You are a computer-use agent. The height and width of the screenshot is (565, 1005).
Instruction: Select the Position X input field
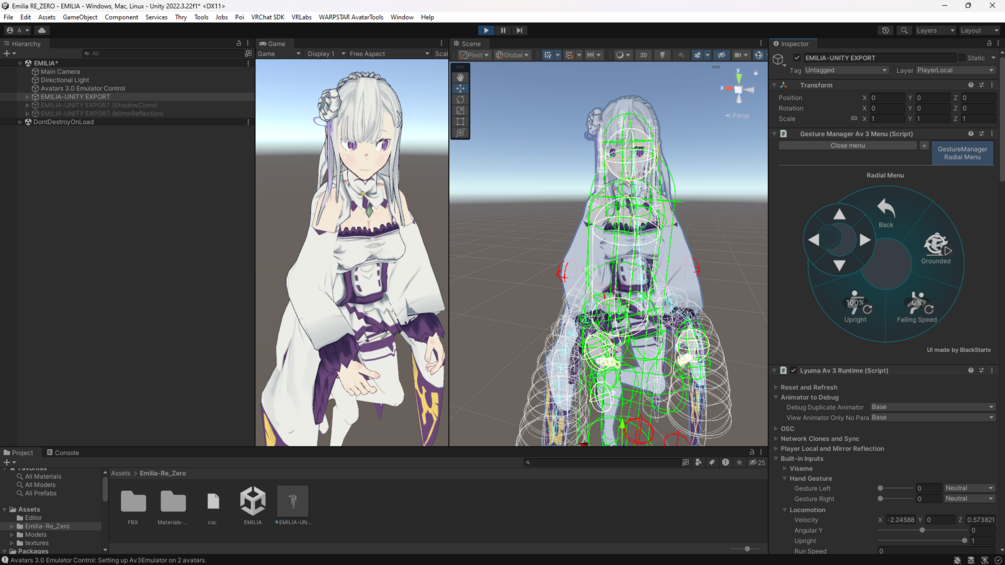[887, 98]
